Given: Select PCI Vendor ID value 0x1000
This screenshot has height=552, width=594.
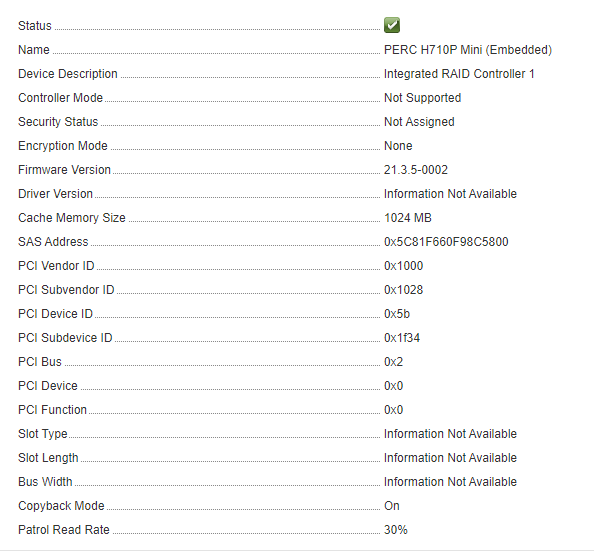Looking at the screenshot, I should point(403,266).
